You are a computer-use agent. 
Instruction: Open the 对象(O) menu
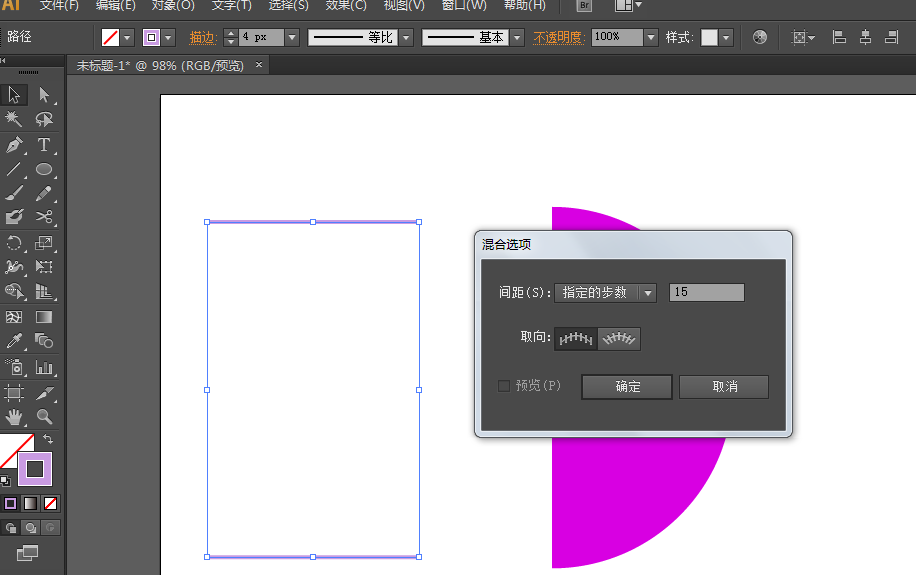[x=173, y=5]
